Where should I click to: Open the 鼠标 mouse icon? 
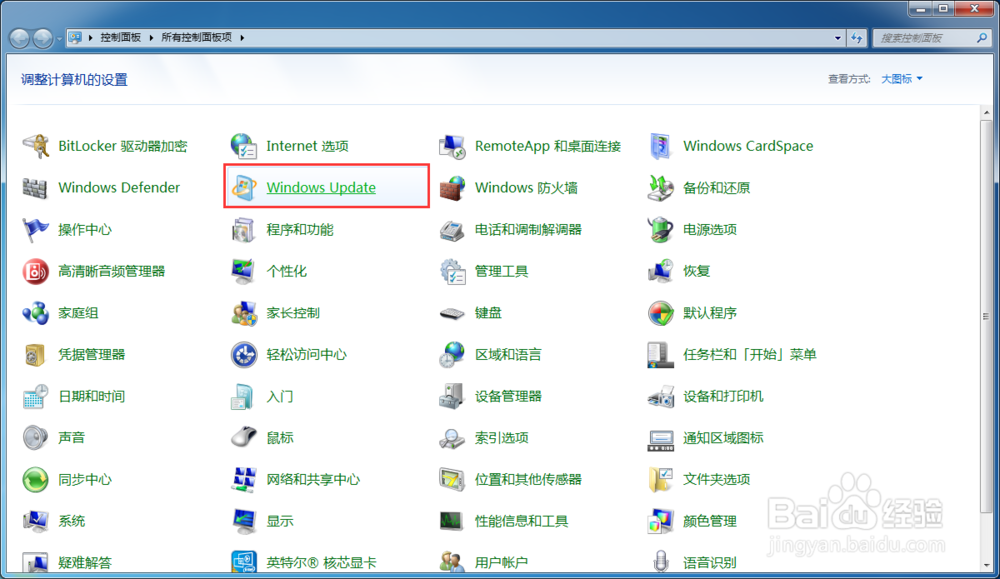tap(244, 438)
